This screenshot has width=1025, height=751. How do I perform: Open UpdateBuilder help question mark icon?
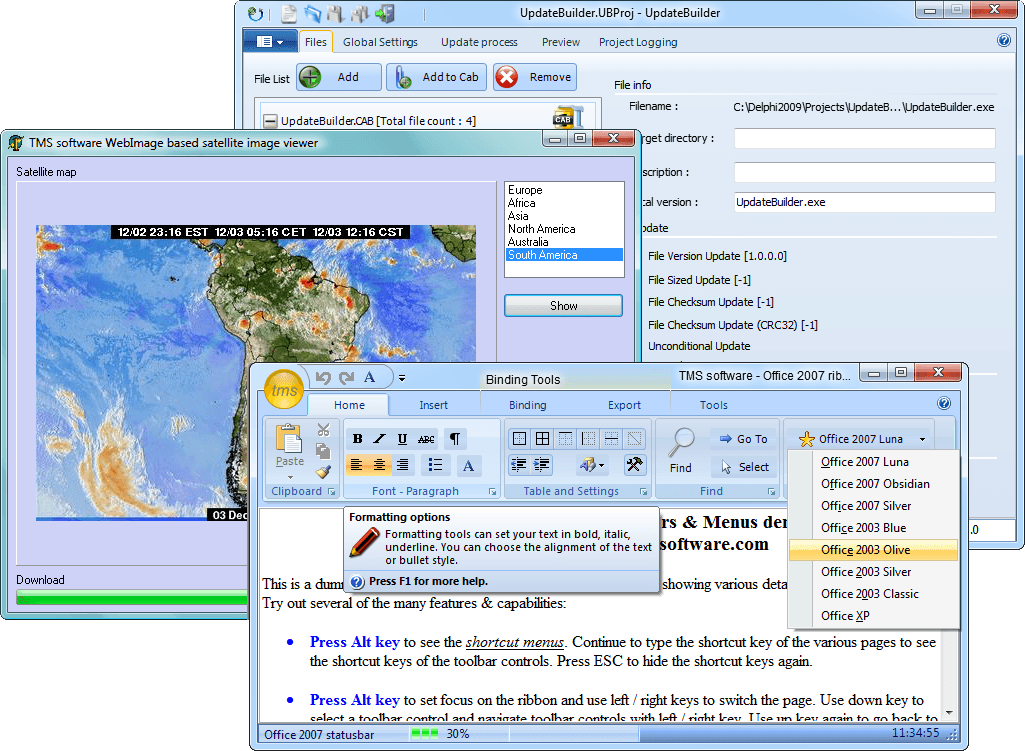pos(1003,41)
